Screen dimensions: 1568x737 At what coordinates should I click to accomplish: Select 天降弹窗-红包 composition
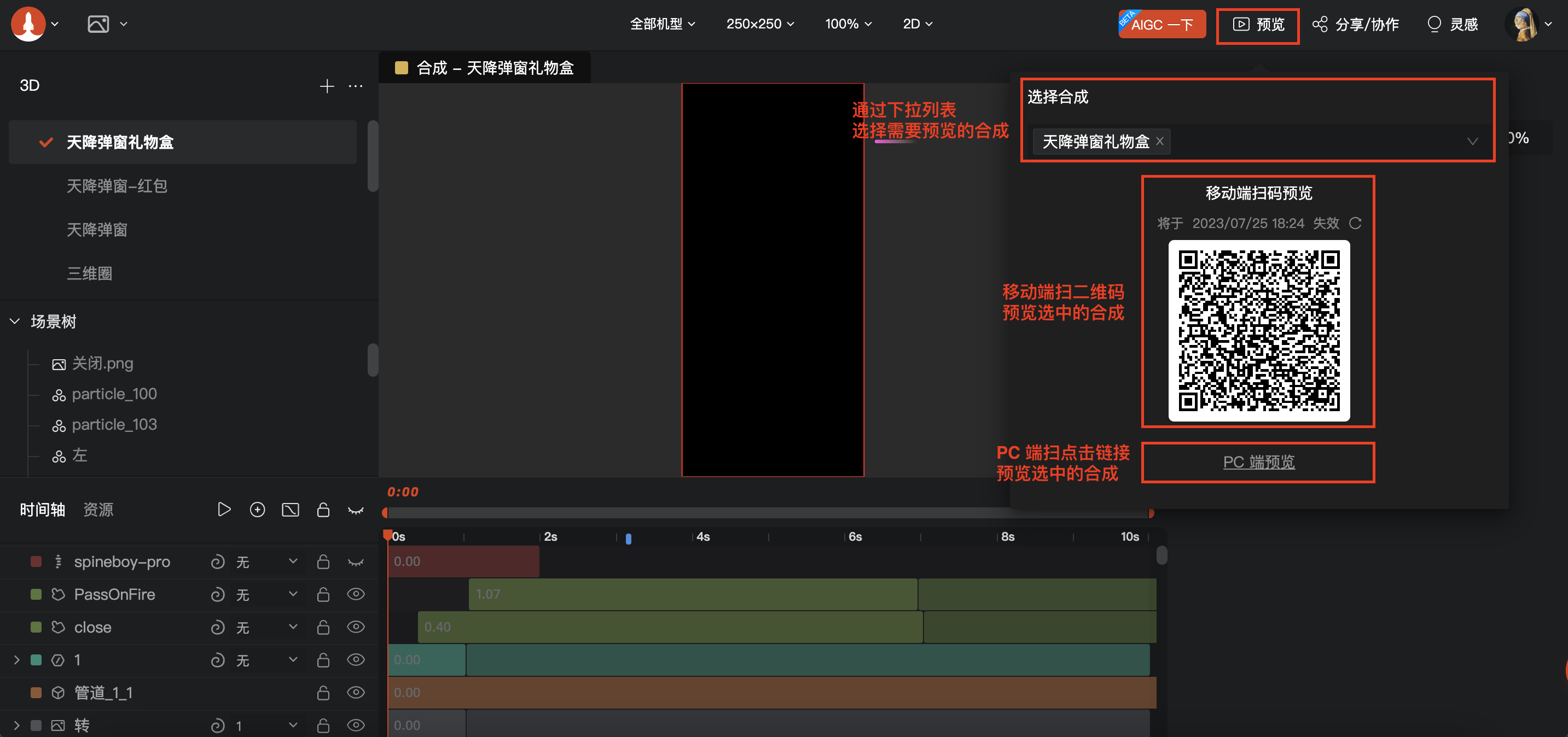(x=117, y=186)
